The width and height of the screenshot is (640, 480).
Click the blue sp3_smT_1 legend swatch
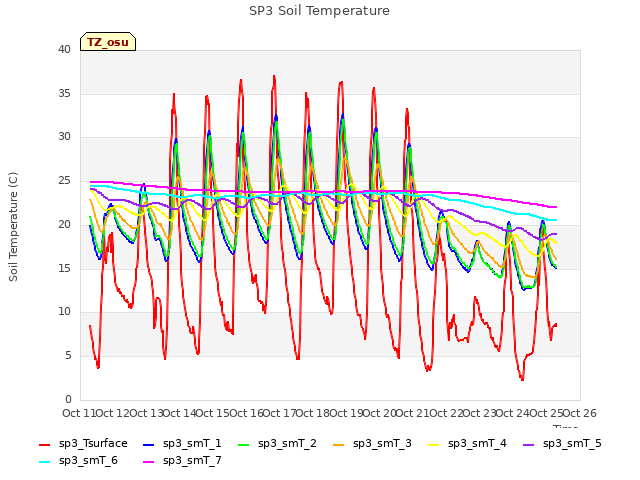149,444
